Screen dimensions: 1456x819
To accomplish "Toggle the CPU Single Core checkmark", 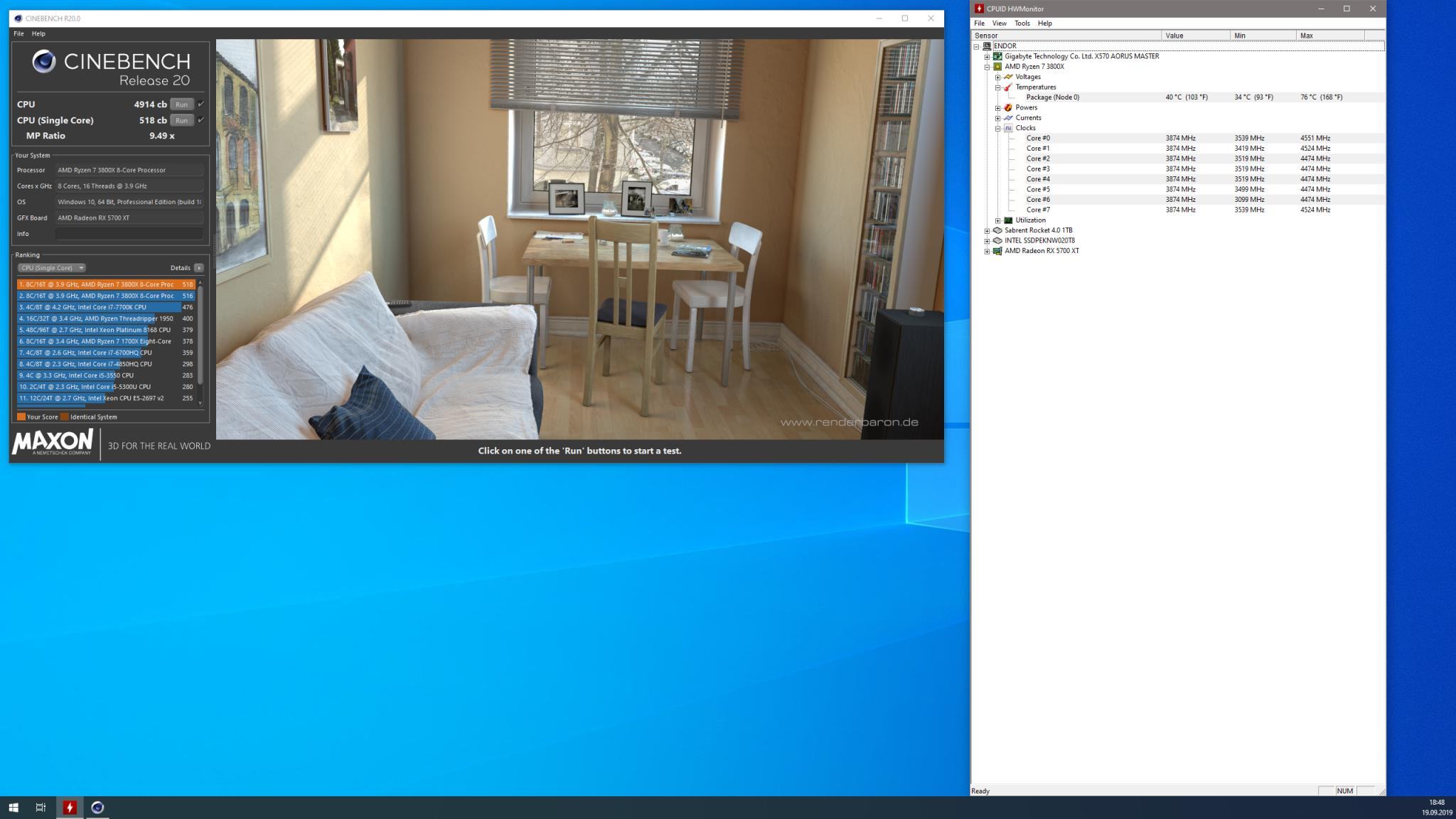I will pyautogui.click(x=201, y=120).
